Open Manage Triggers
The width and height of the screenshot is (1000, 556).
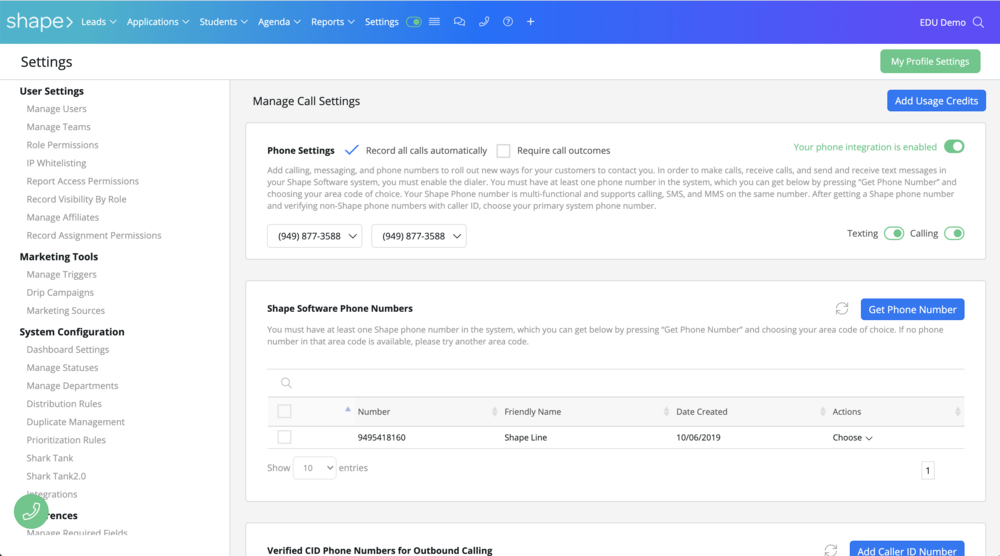coord(61,275)
